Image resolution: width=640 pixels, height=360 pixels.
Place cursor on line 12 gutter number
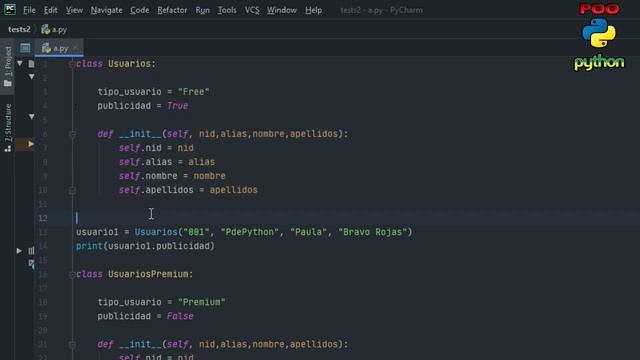tap(43, 218)
